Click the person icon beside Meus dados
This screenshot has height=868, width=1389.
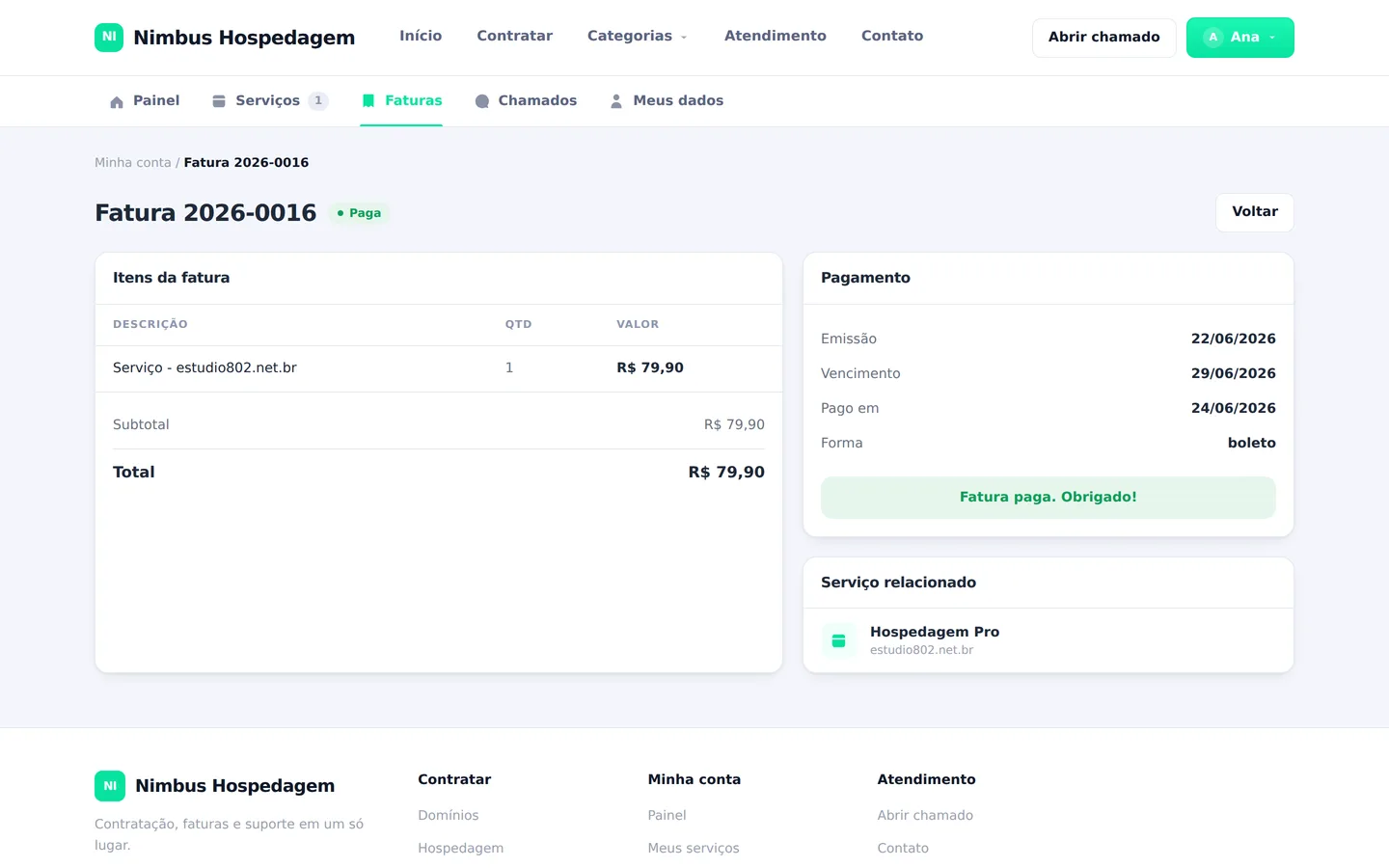coord(616,101)
